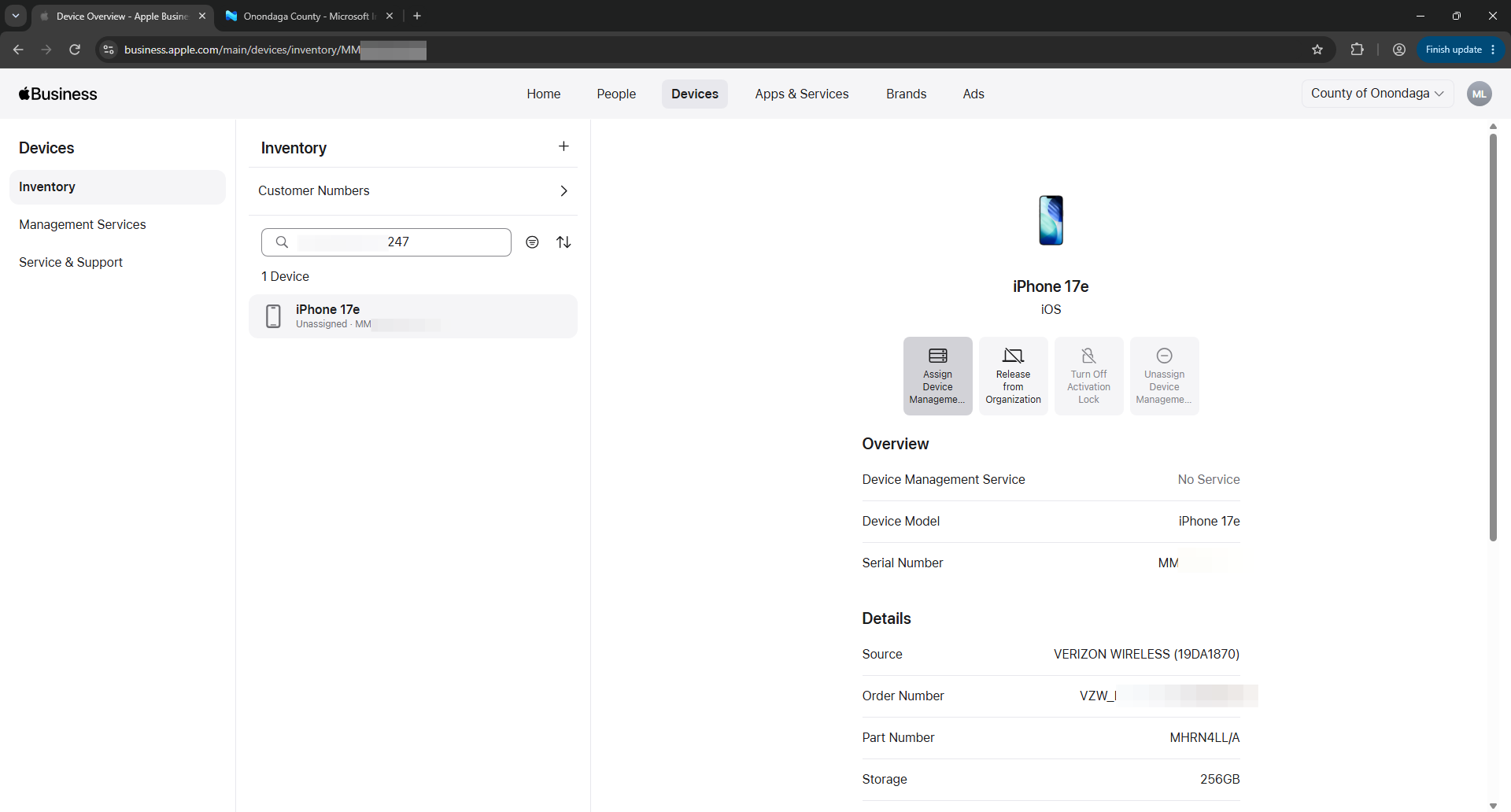Open browser extensions puzzle icon
The width and height of the screenshot is (1511, 812).
pyautogui.click(x=1357, y=50)
